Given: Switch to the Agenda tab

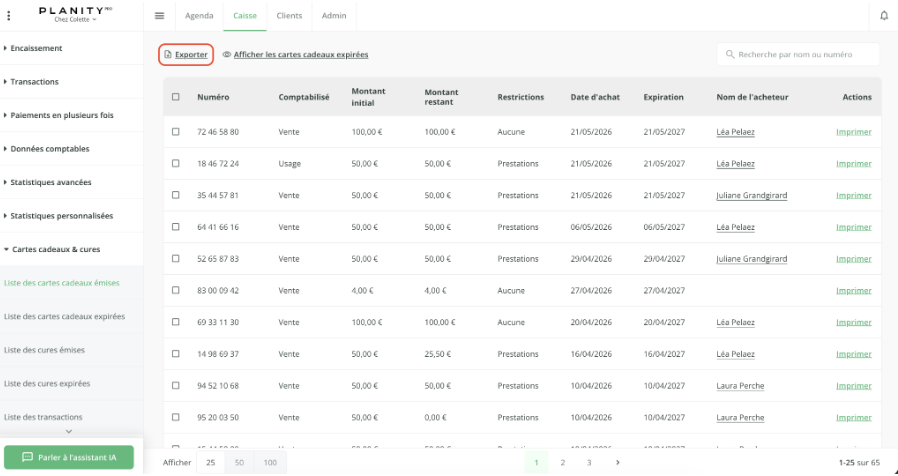Looking at the screenshot, I should pyautogui.click(x=199, y=15).
